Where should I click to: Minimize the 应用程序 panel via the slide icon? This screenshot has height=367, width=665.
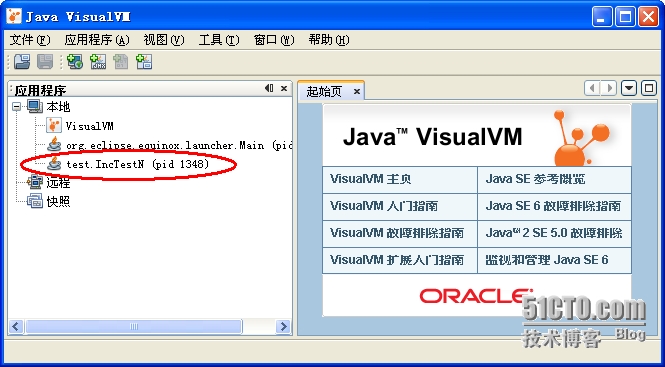coord(269,88)
